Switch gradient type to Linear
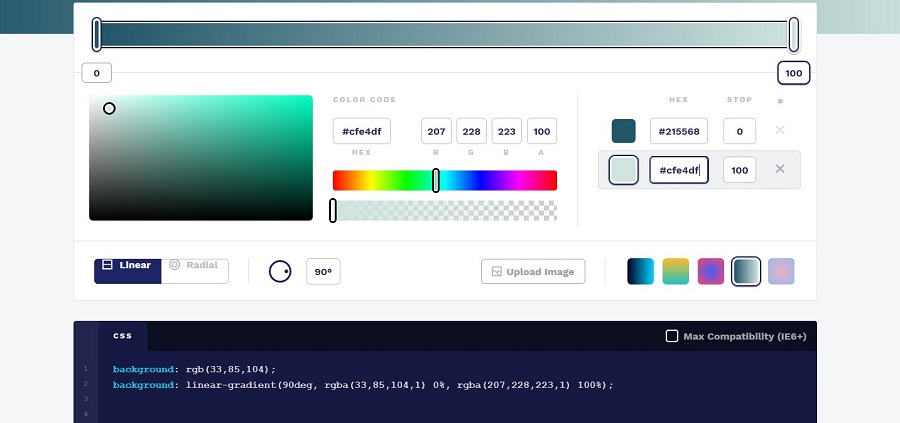 pyautogui.click(x=128, y=266)
